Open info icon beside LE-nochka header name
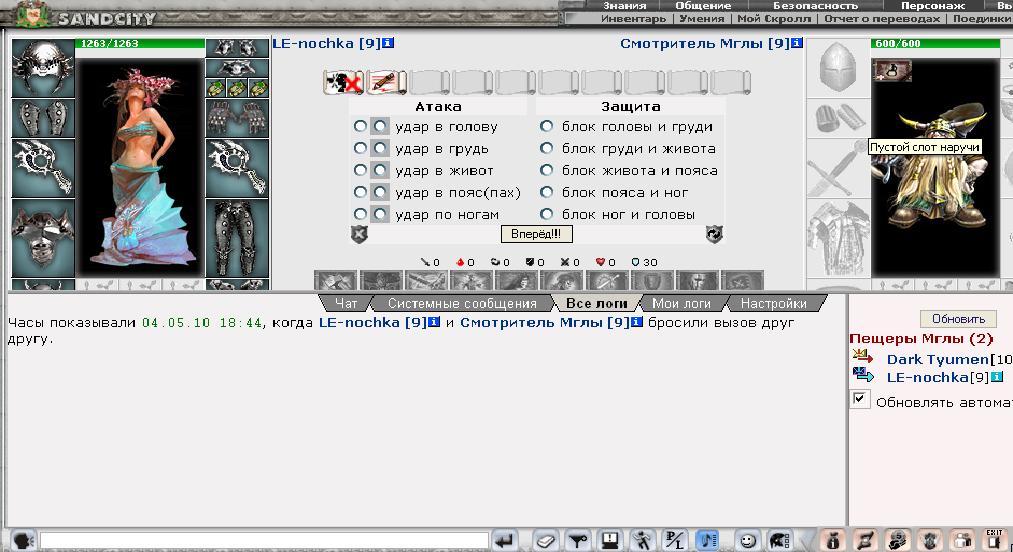The width and height of the screenshot is (1013, 552). click(x=388, y=43)
